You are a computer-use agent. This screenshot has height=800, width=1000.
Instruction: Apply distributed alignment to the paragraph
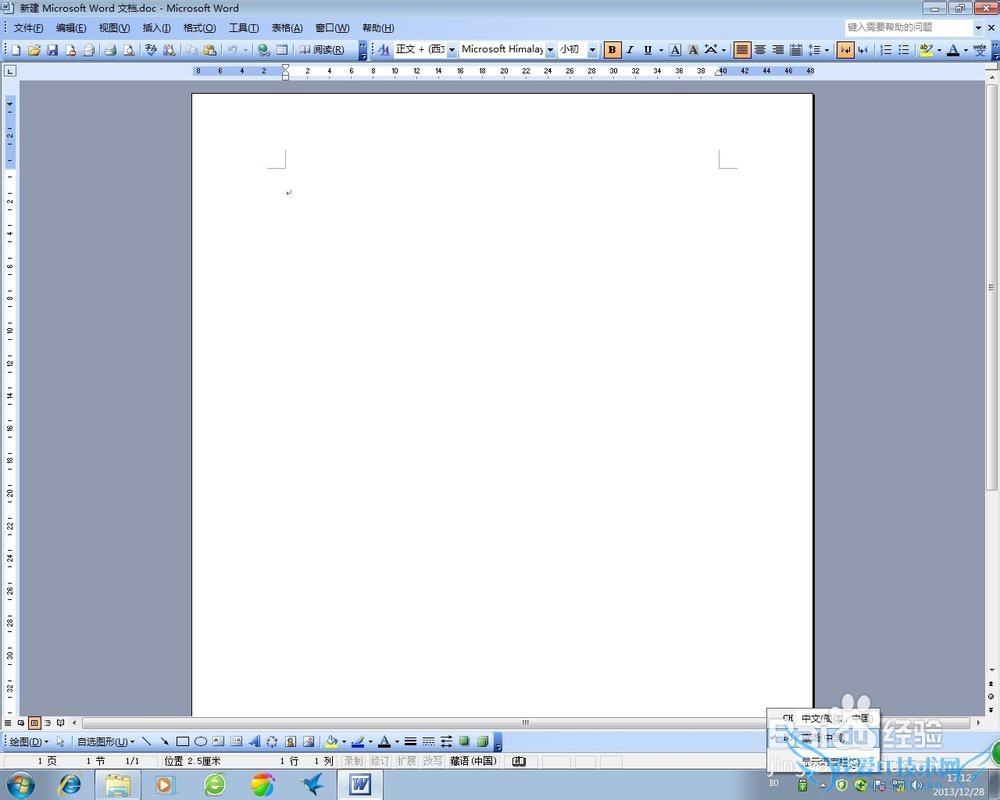(x=796, y=50)
